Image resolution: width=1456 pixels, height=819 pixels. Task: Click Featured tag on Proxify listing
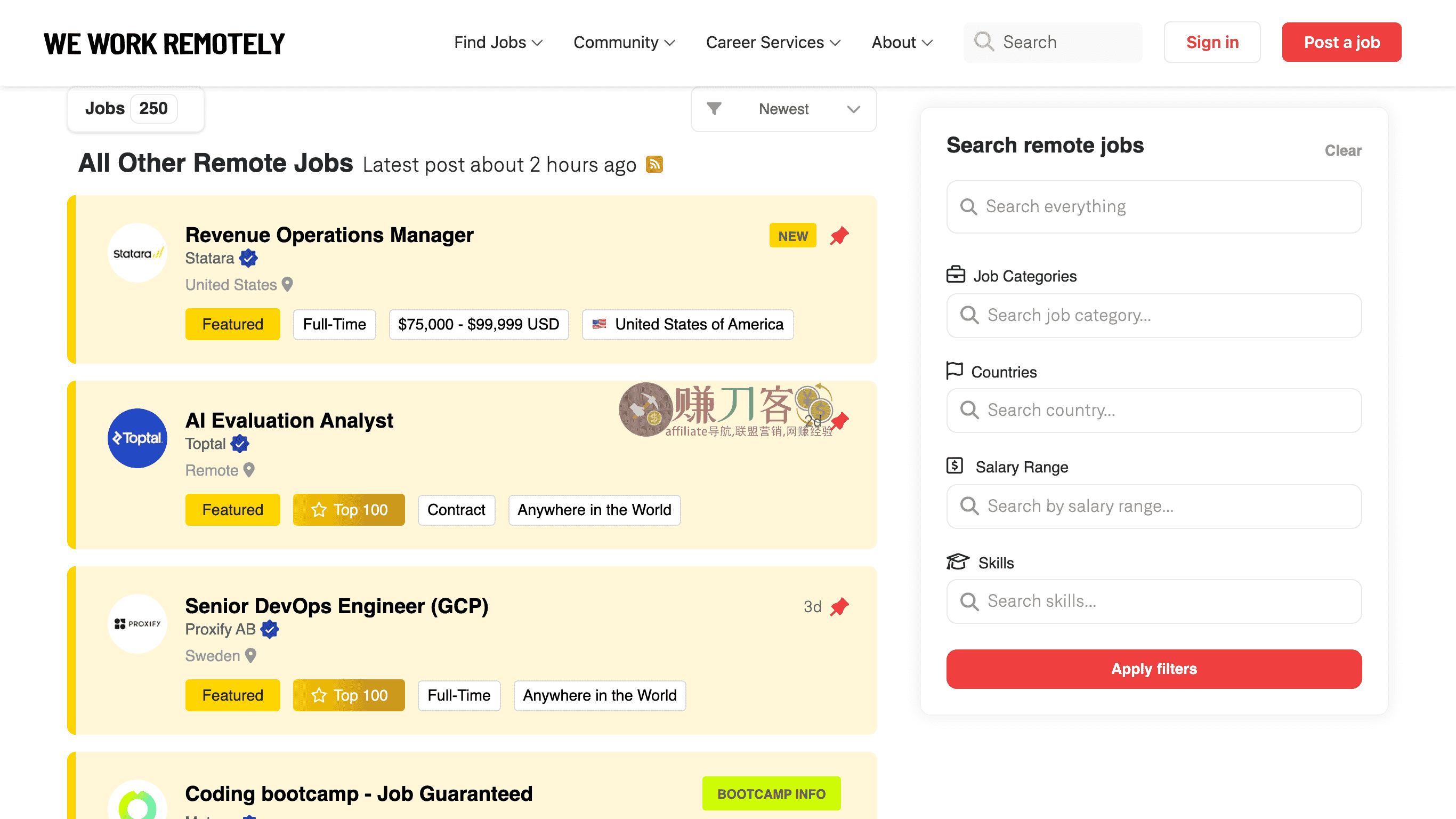(232, 695)
